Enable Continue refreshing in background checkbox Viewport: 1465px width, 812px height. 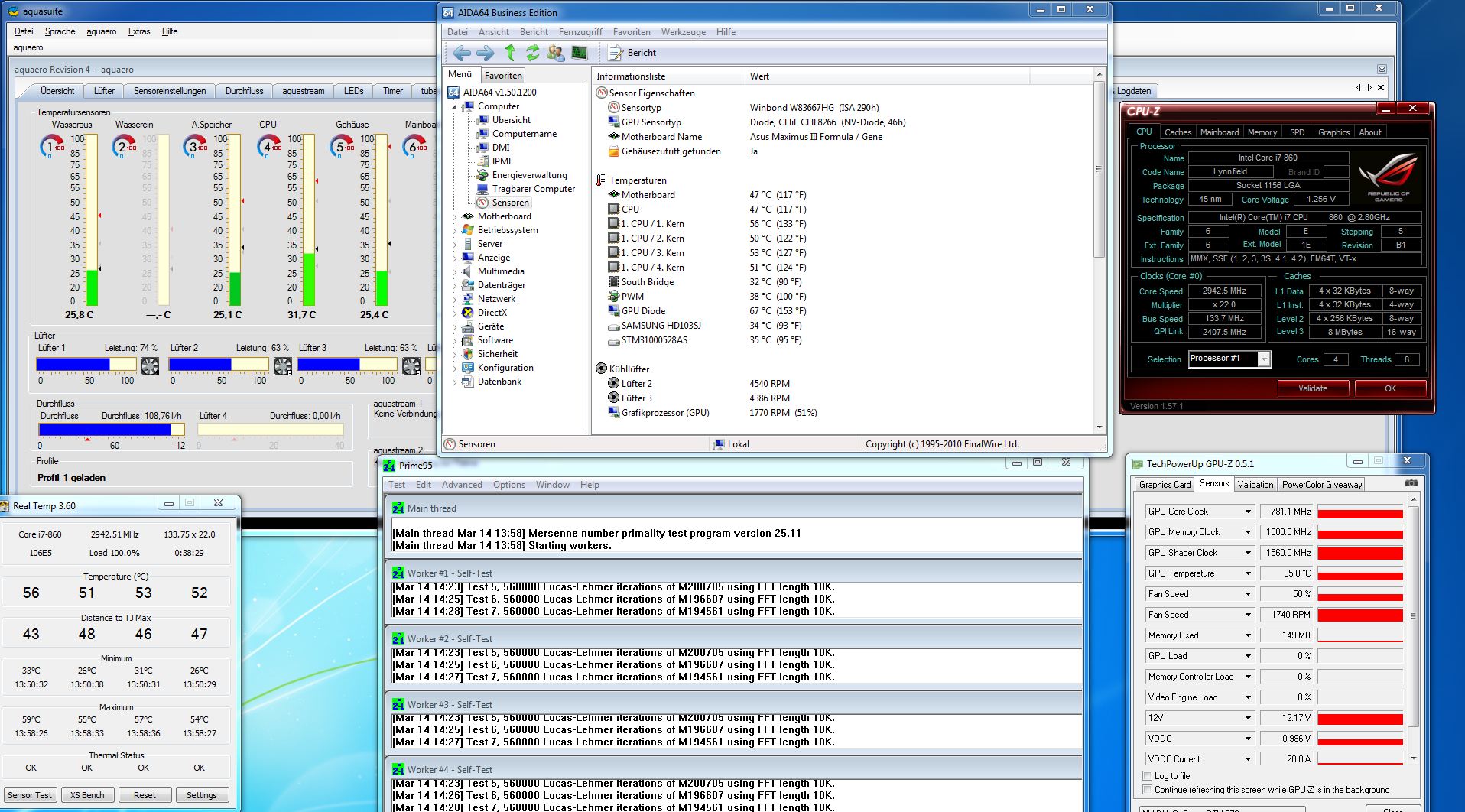[x=1148, y=790]
